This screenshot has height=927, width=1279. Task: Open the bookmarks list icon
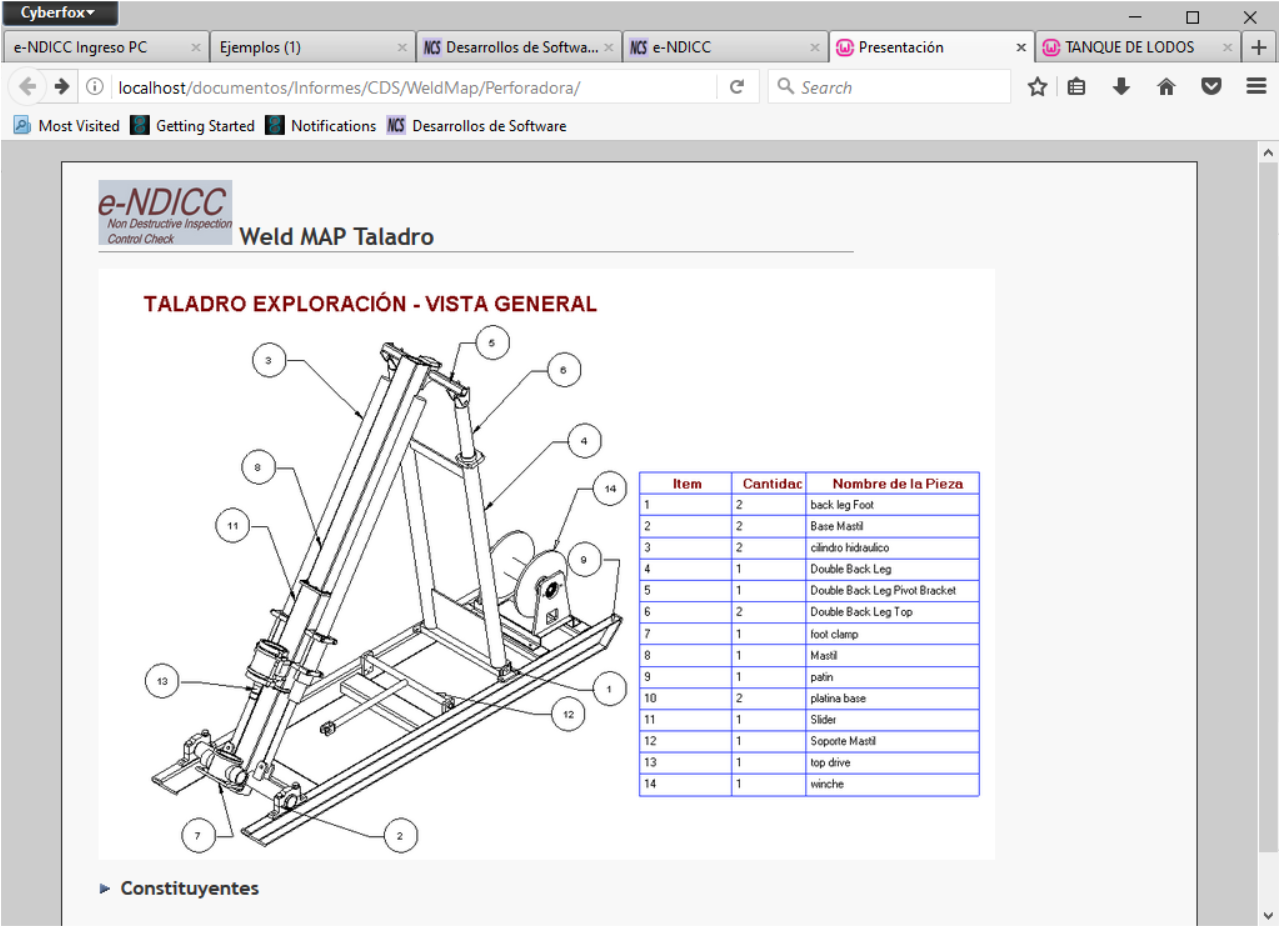point(1076,87)
